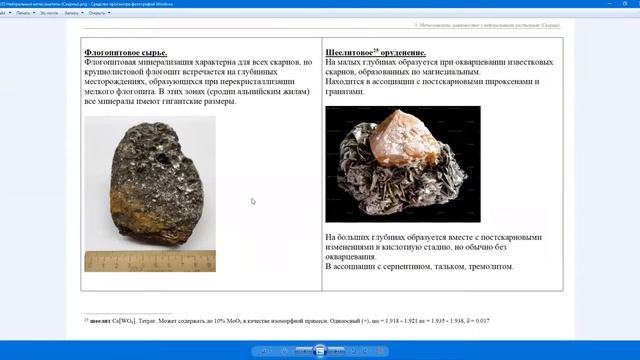Click the Эл. почта toolbar item
Screen dimensions: 640x360
(x=49, y=13)
